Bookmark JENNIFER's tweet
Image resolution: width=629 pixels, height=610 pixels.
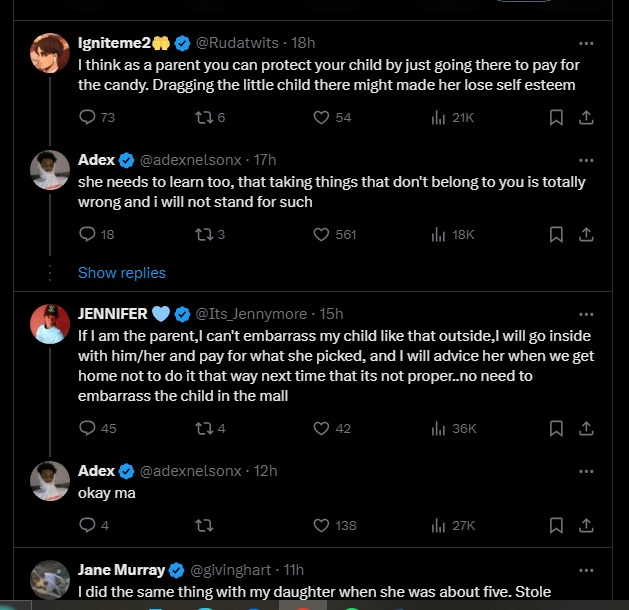pos(556,428)
